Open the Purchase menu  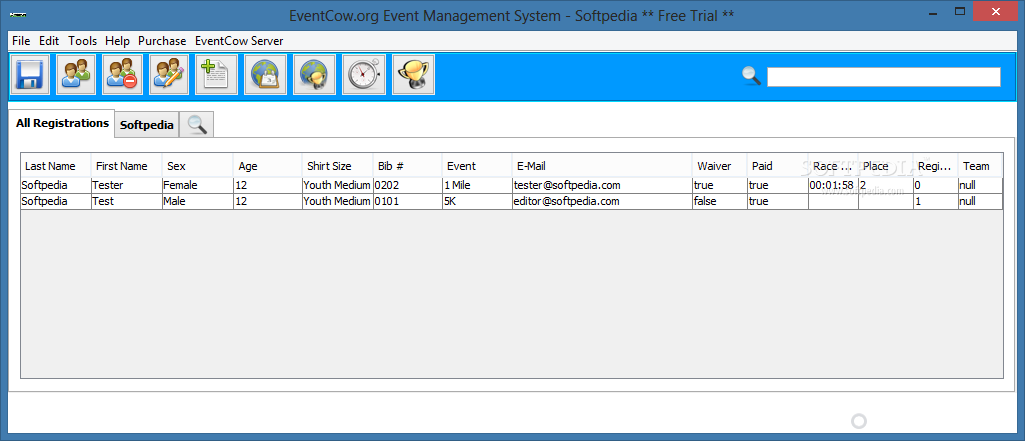pyautogui.click(x=162, y=41)
